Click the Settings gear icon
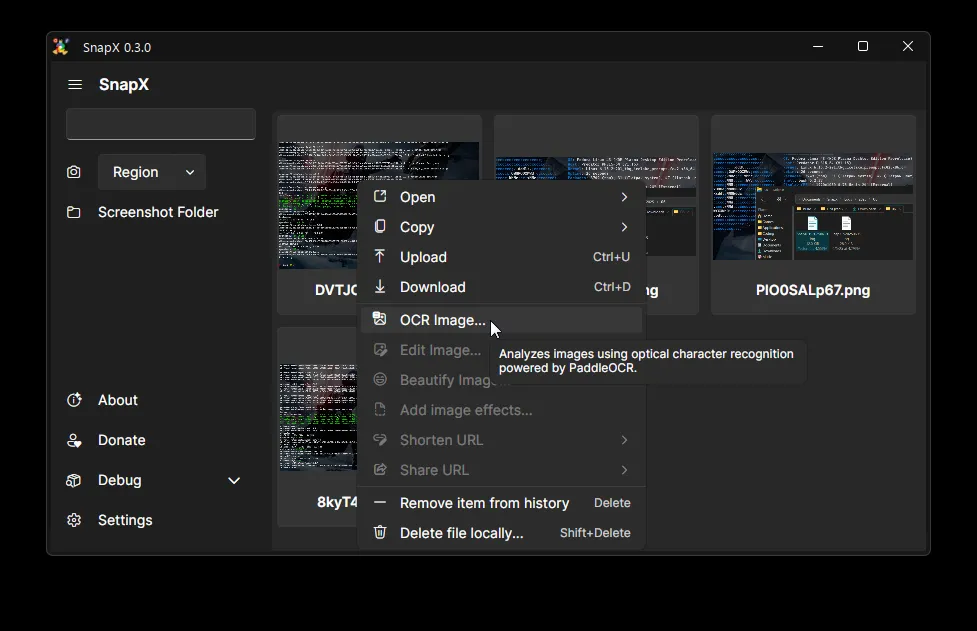The height and width of the screenshot is (631, 977). tap(74, 520)
